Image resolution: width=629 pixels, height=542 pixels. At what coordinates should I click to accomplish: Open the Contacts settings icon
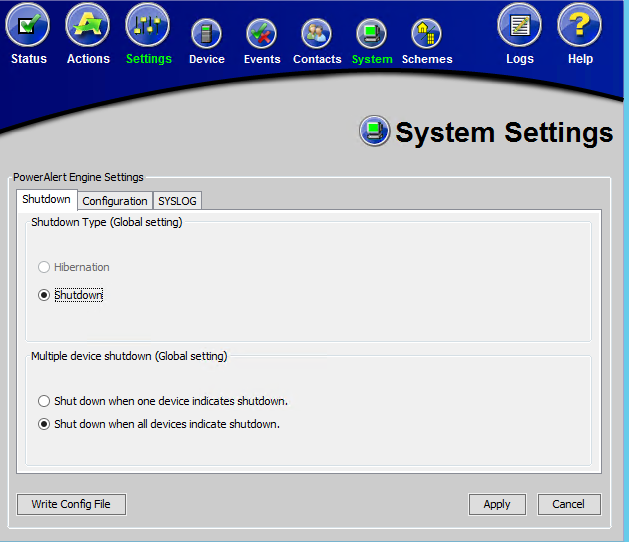pos(317,34)
